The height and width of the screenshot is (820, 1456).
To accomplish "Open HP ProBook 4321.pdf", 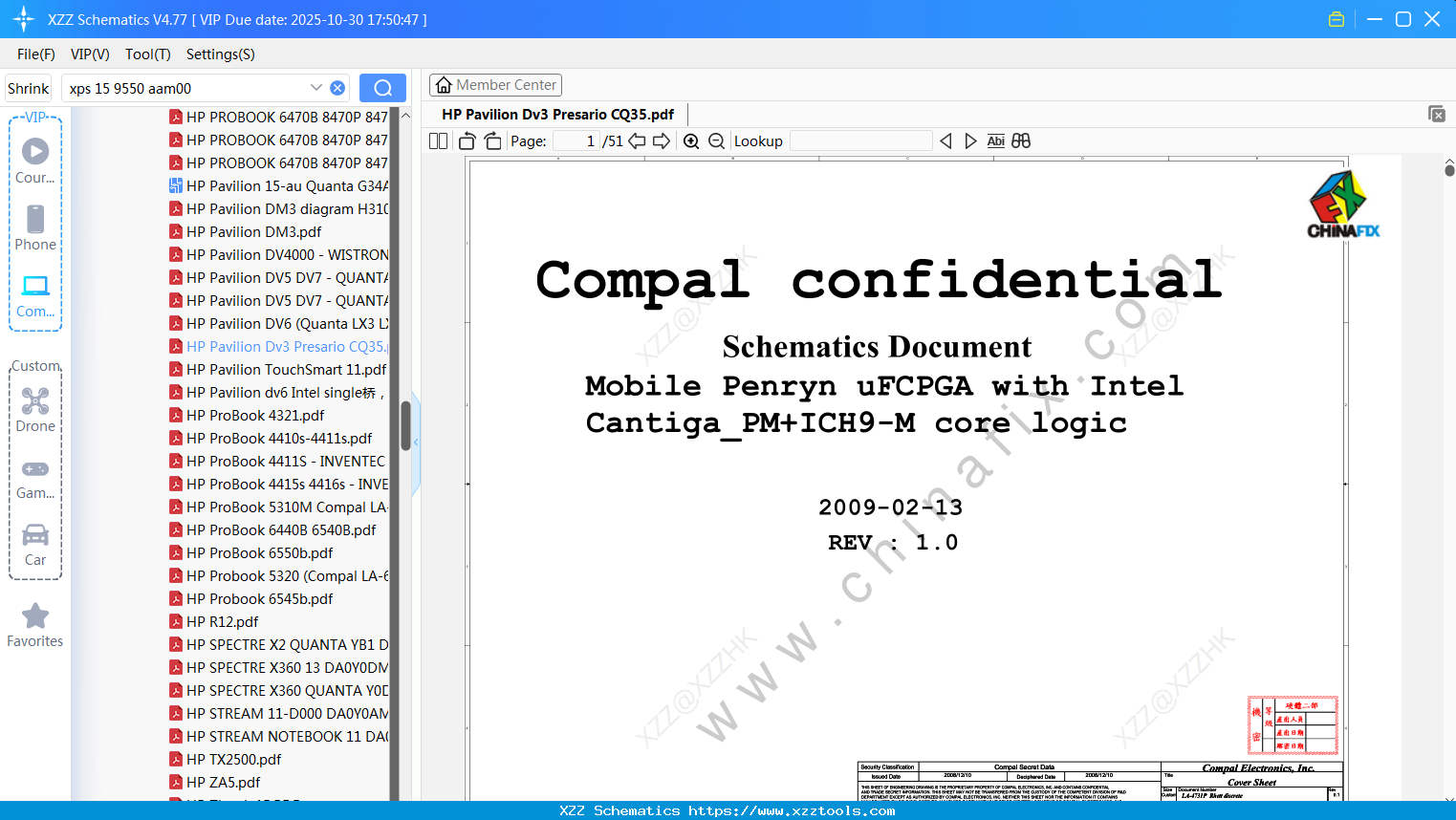I will 247,416.
